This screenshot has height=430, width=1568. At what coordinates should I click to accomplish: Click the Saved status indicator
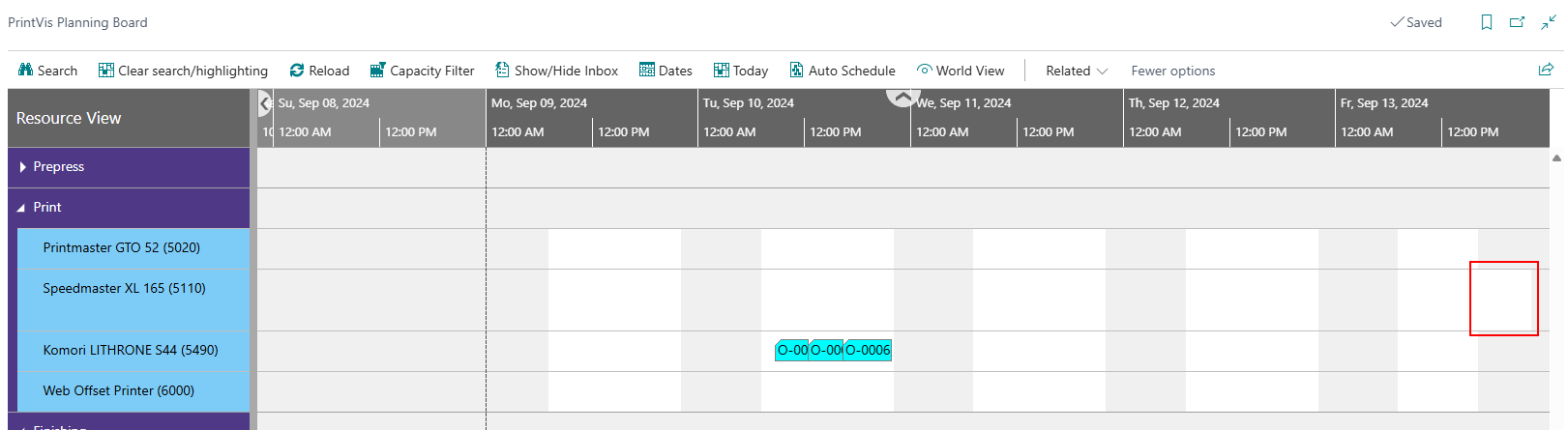pyautogui.click(x=1416, y=22)
